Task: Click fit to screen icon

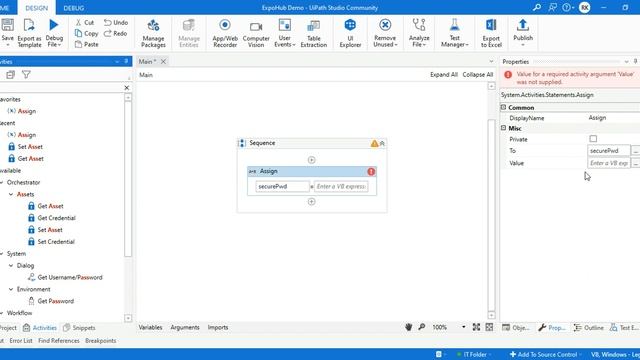Action: 476,327
